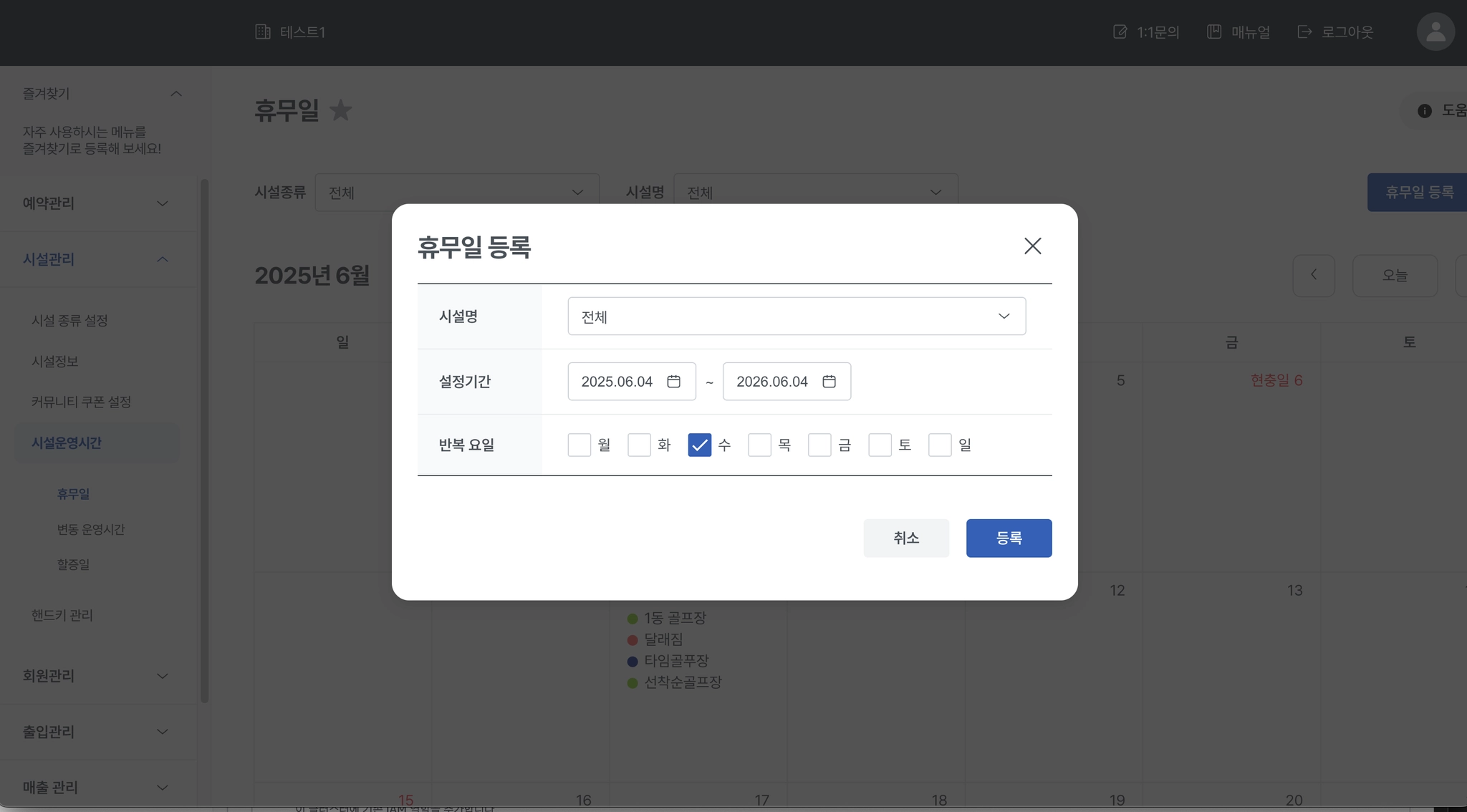Click the favorite star next to 휴무일
Image resolution: width=1467 pixels, height=812 pixels.
(x=341, y=110)
